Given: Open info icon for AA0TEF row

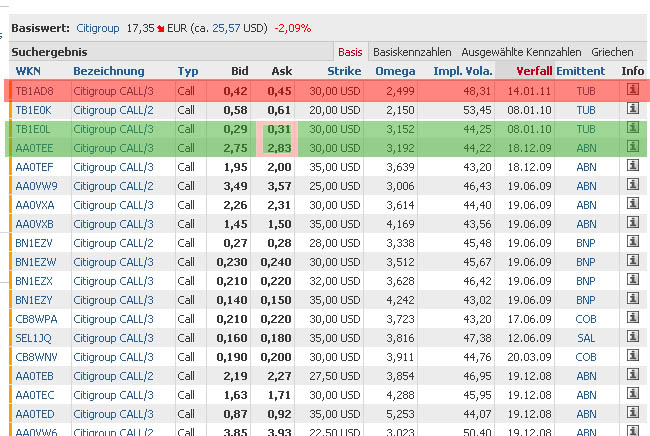Looking at the screenshot, I should point(633,165).
